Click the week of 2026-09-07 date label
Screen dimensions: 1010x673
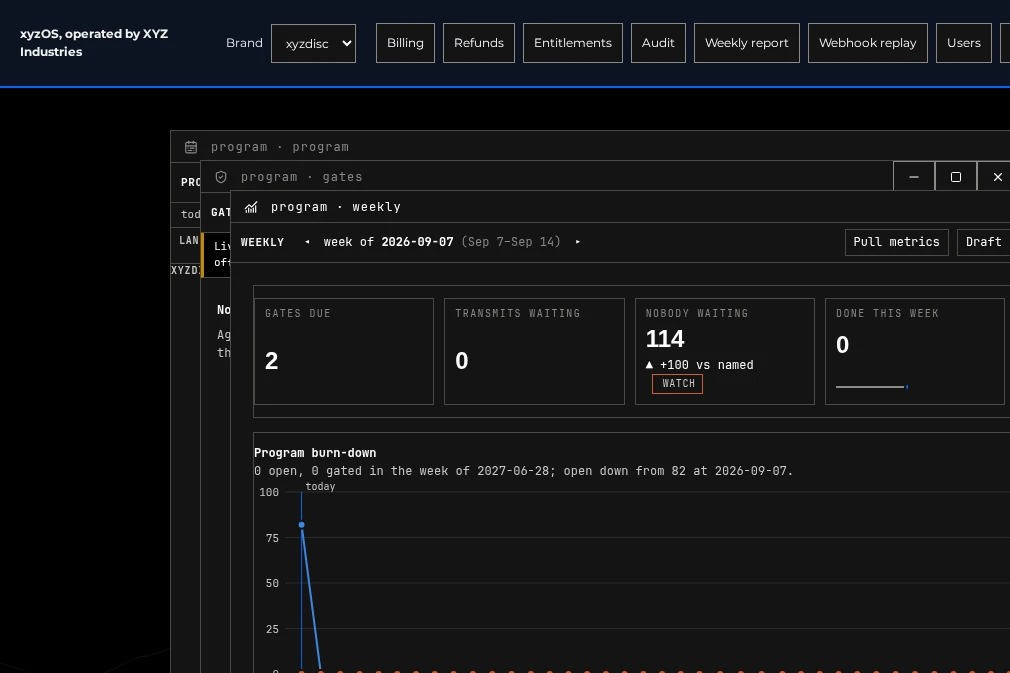coord(388,242)
